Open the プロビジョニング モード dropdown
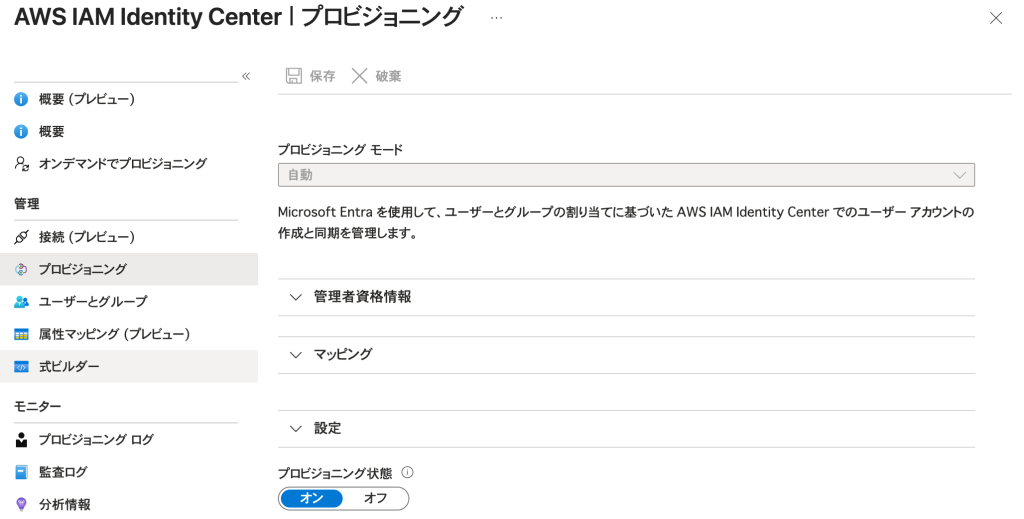1024x519 pixels. point(625,175)
